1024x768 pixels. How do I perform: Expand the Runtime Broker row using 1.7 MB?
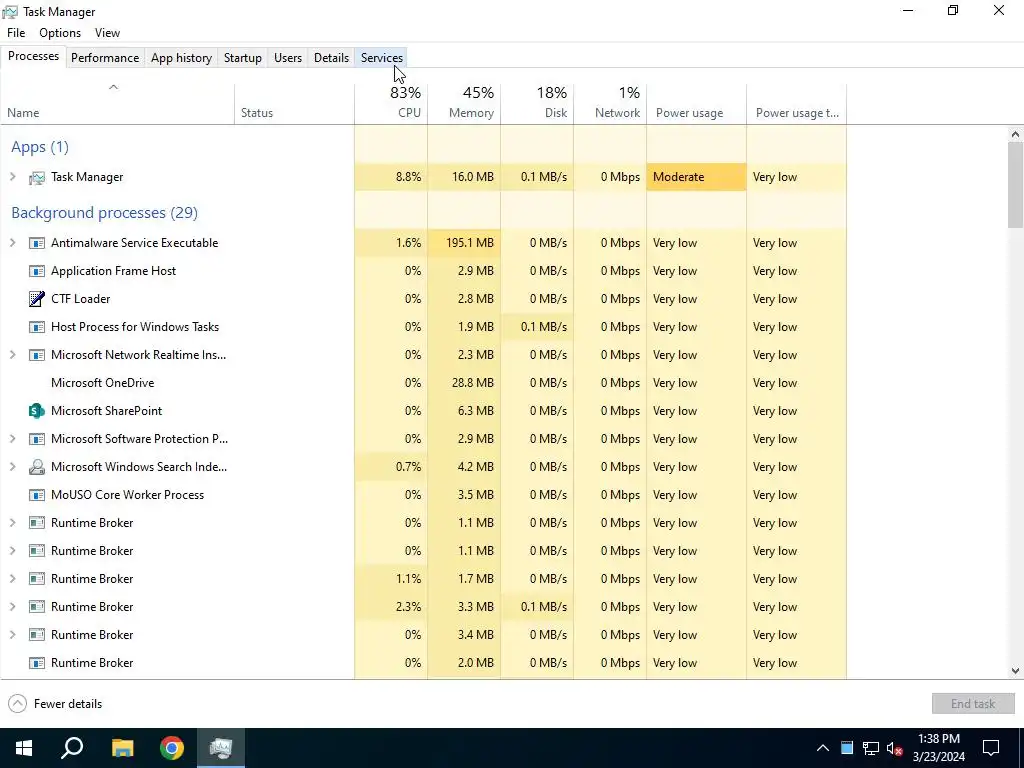click(12, 579)
